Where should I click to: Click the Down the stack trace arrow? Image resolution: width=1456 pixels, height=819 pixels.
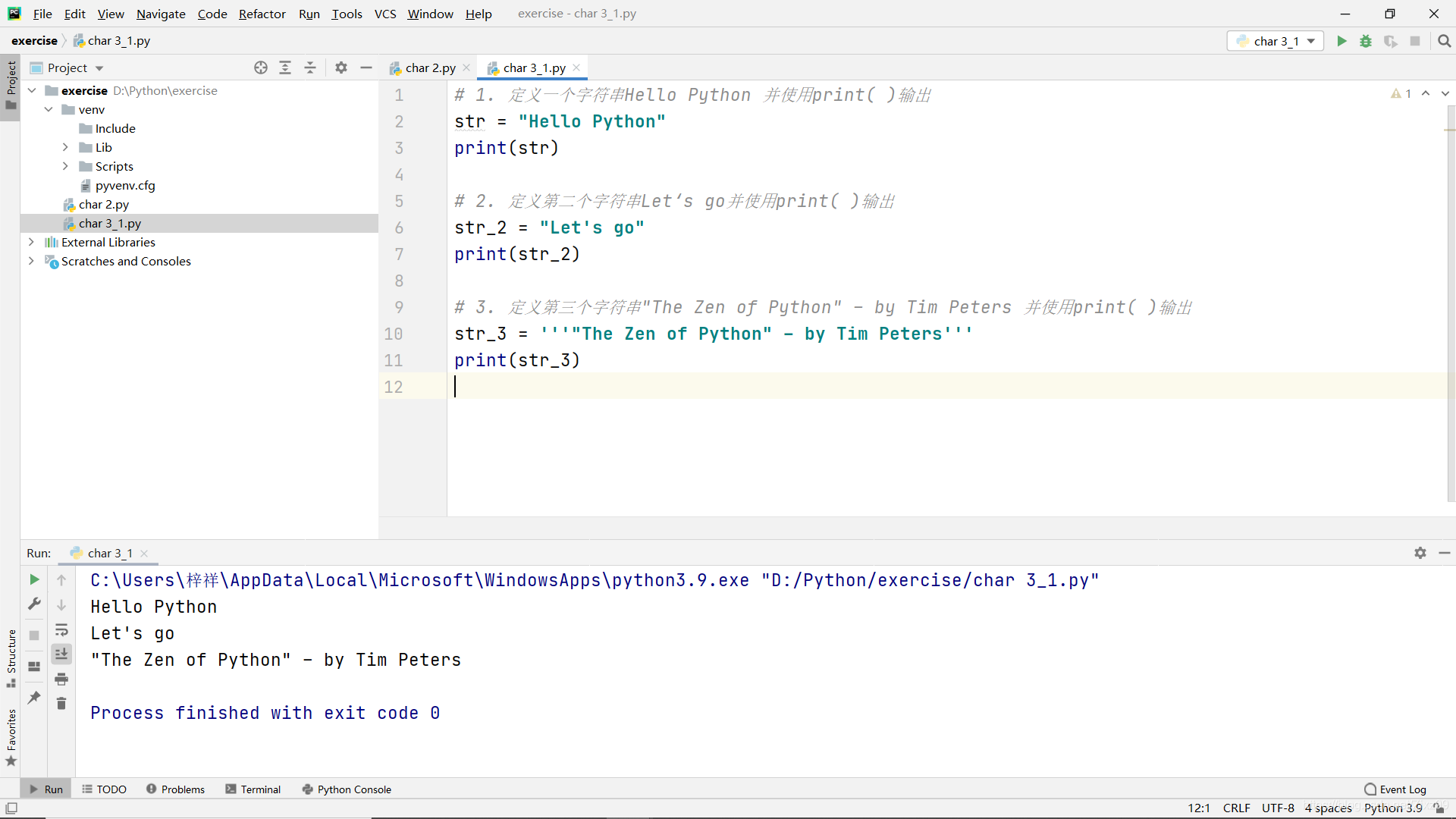click(61, 605)
